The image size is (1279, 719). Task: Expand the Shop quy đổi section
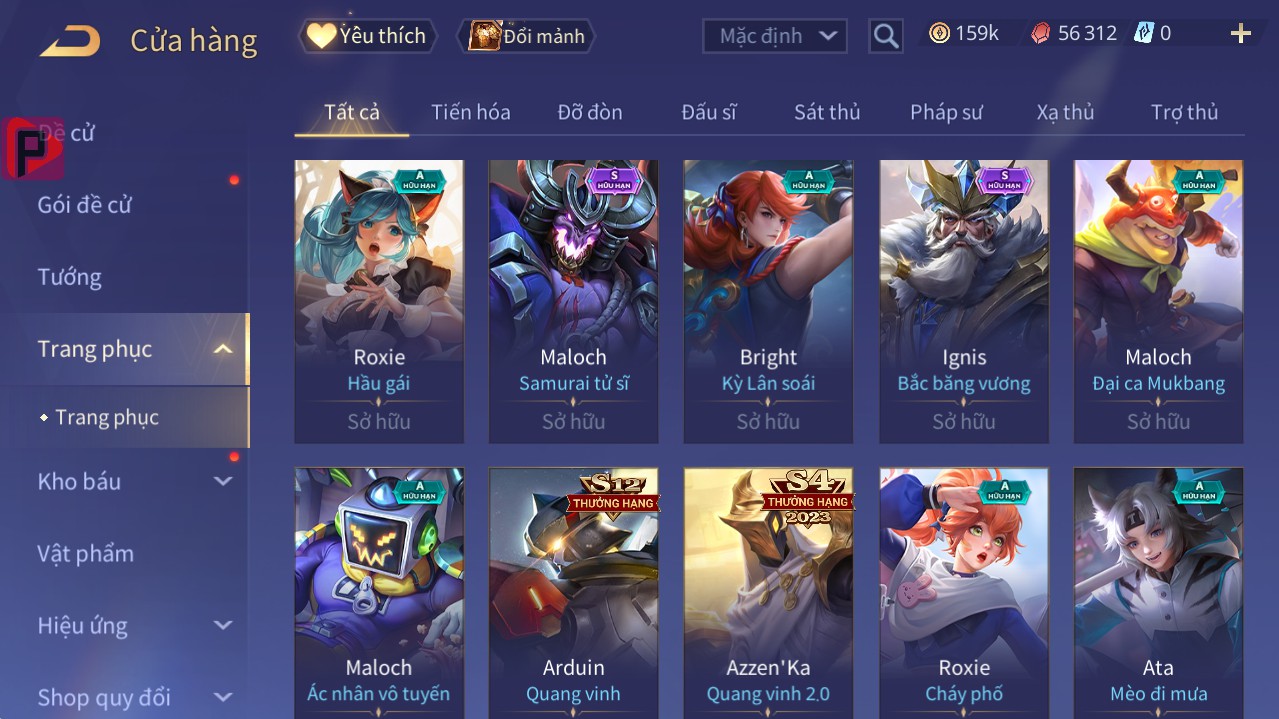pos(223,697)
